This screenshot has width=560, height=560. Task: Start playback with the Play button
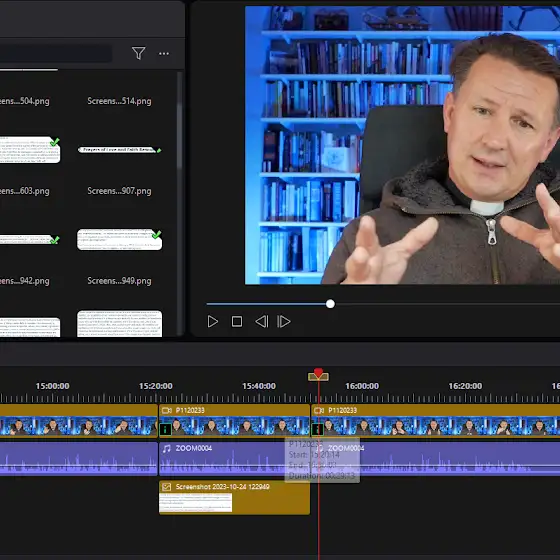pos(213,321)
